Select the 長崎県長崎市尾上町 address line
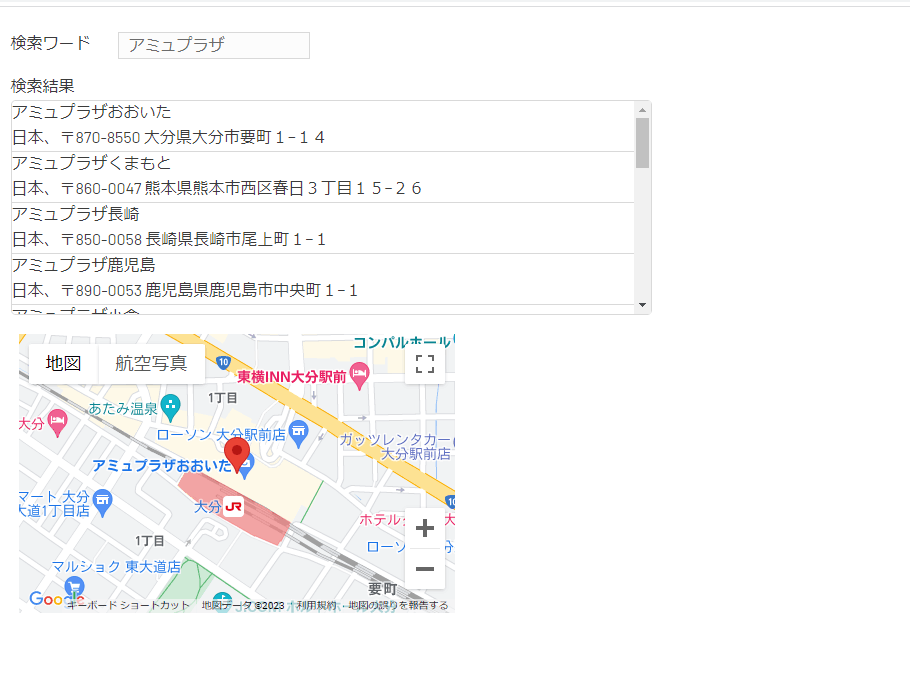This screenshot has height=695, width=910. 169,240
